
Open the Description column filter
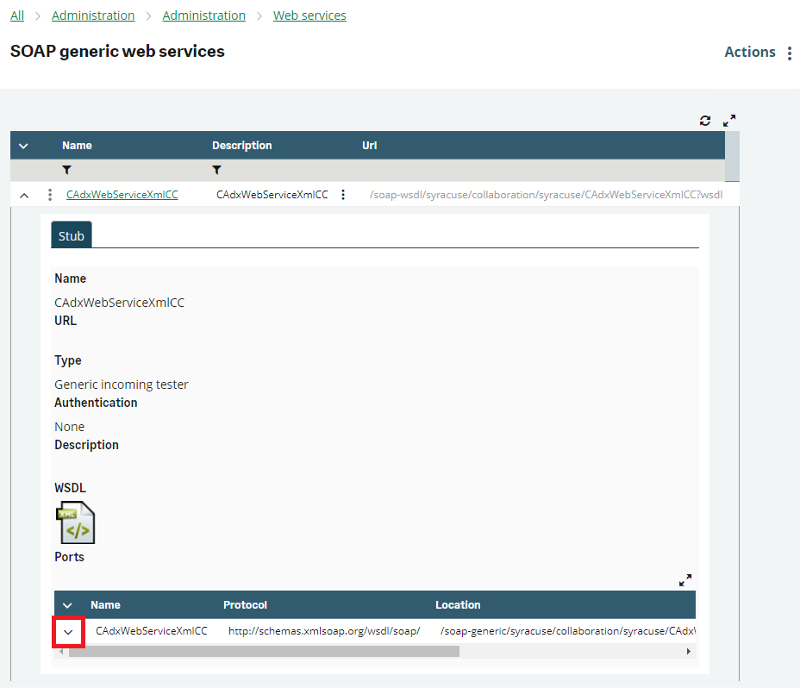click(x=217, y=170)
